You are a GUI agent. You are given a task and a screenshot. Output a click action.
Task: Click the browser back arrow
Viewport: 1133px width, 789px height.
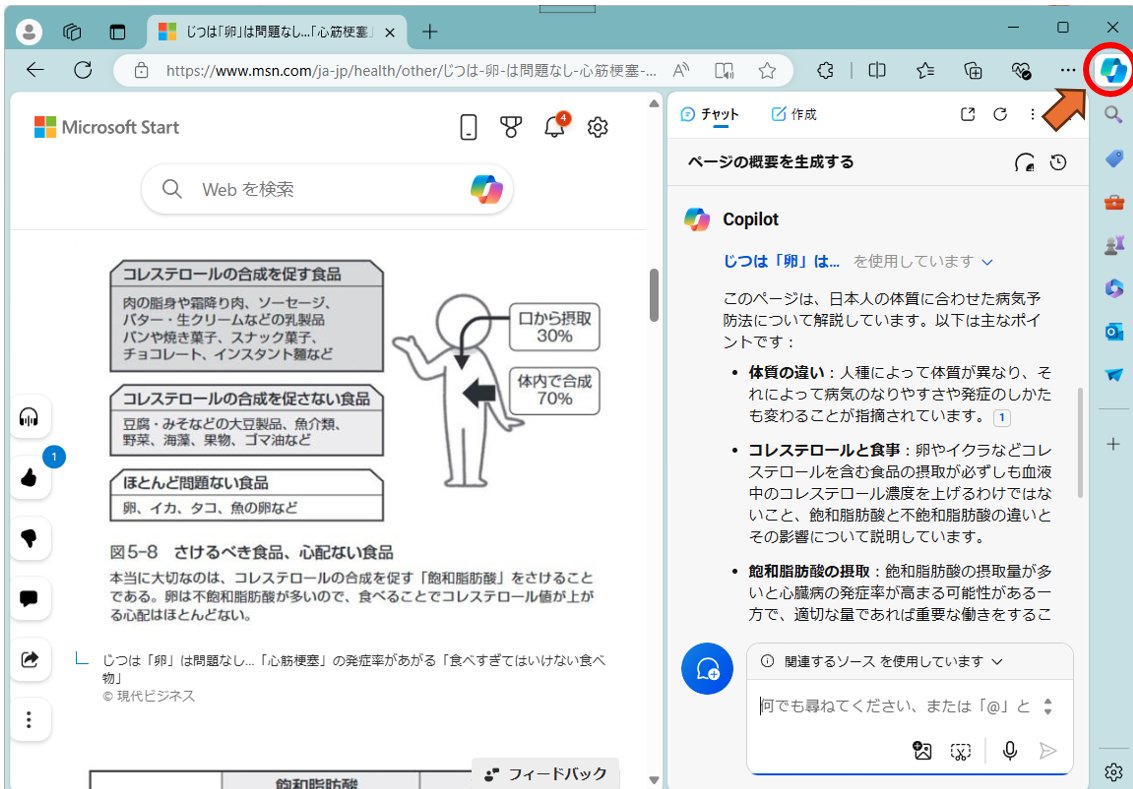35,70
